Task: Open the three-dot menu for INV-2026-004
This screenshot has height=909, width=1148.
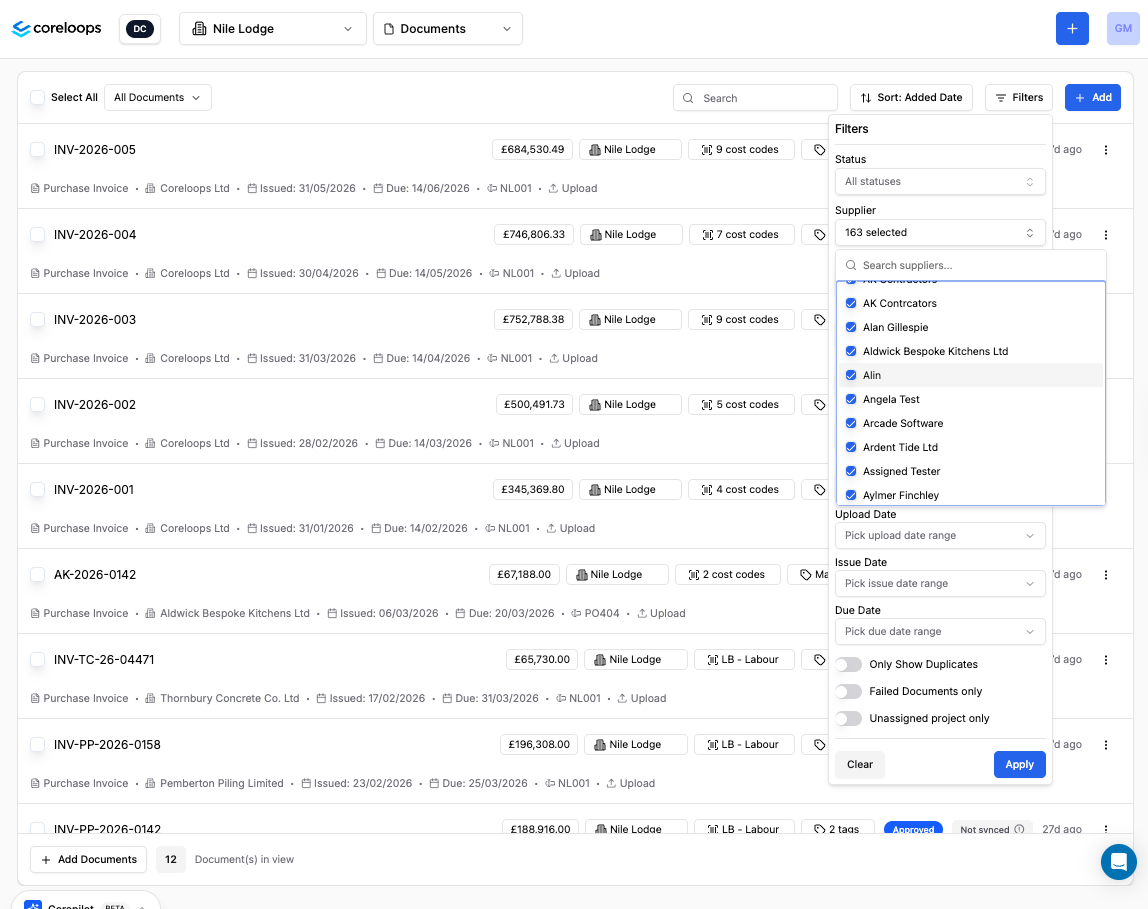Action: point(1106,234)
